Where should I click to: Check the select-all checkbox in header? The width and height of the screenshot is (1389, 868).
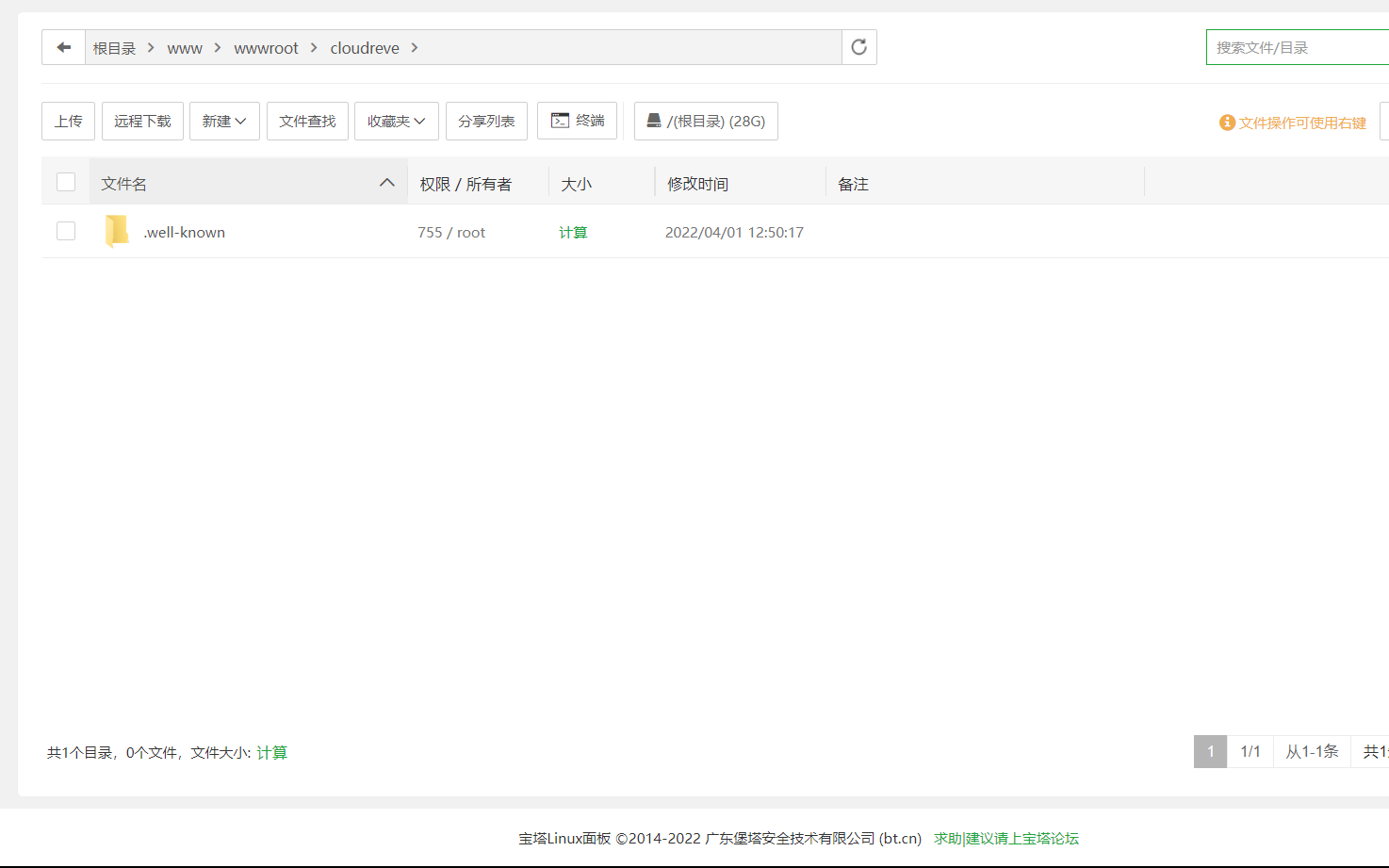tap(65, 181)
